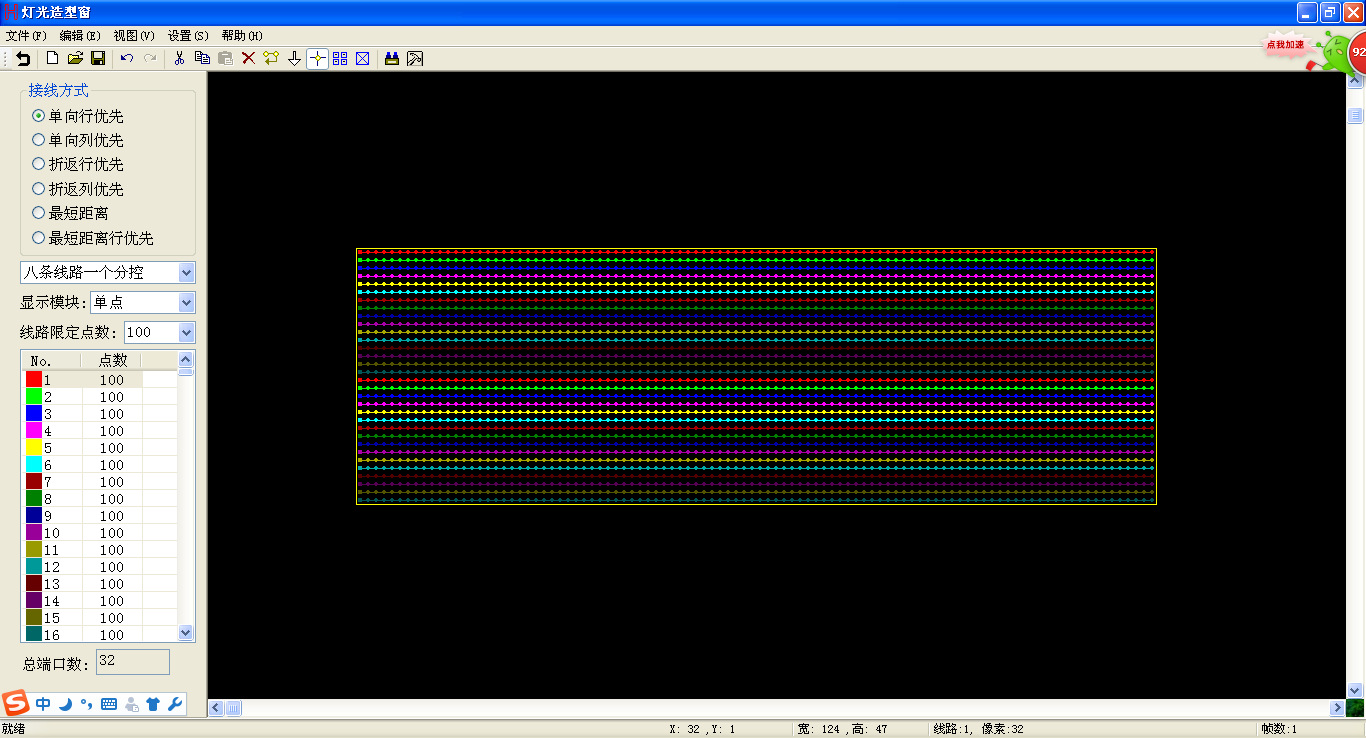Viewport: 1366px width, 738px height.
Task: Select 折返列优先 wiring mode
Action: 78,189
